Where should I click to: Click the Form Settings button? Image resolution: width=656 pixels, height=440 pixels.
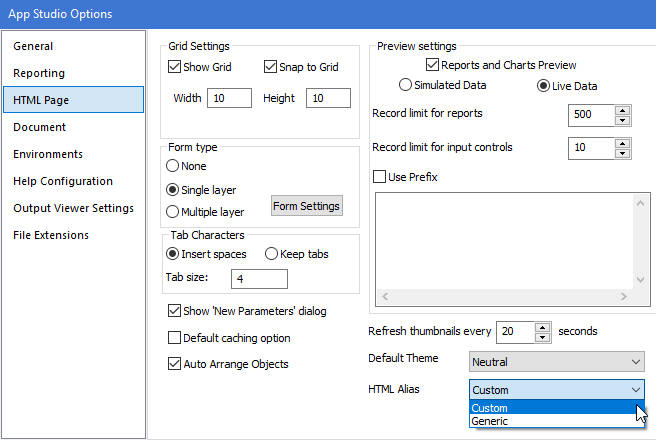(307, 206)
